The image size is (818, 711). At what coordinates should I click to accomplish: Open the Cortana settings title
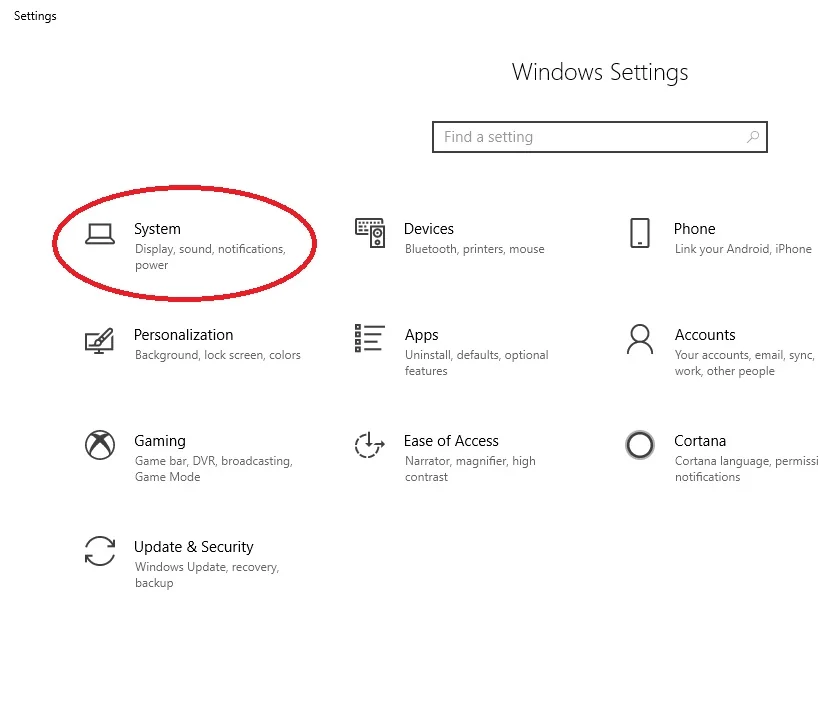click(x=700, y=441)
